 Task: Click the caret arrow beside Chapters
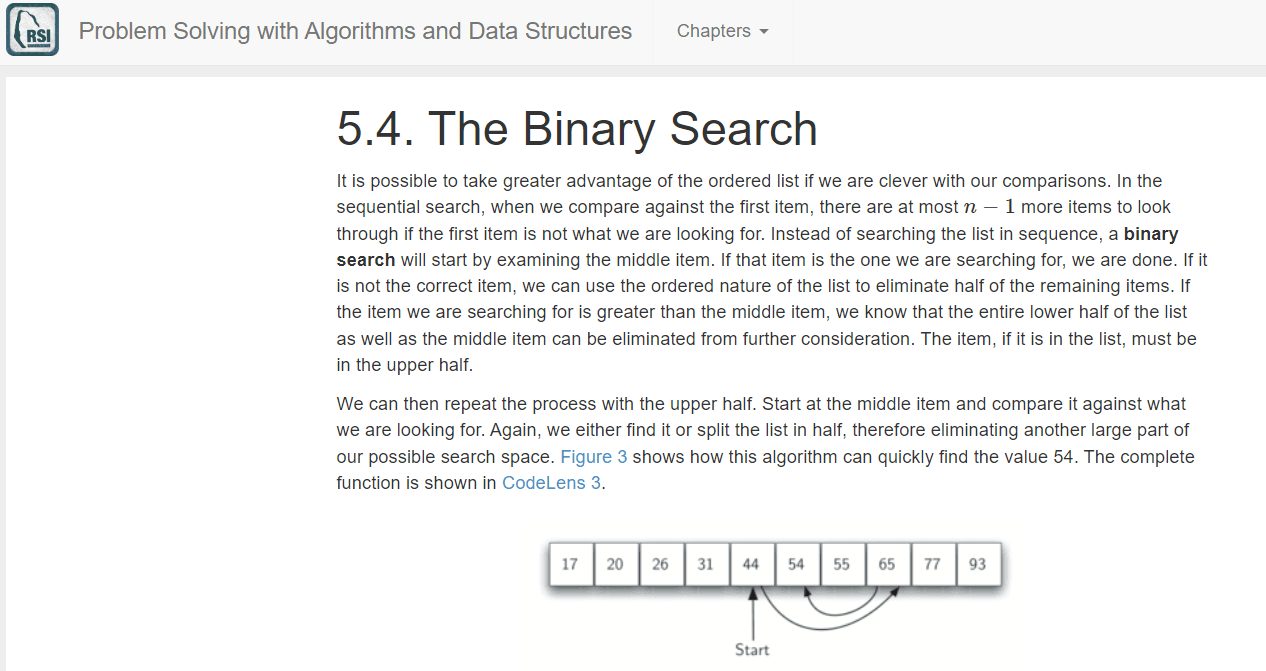click(x=764, y=32)
